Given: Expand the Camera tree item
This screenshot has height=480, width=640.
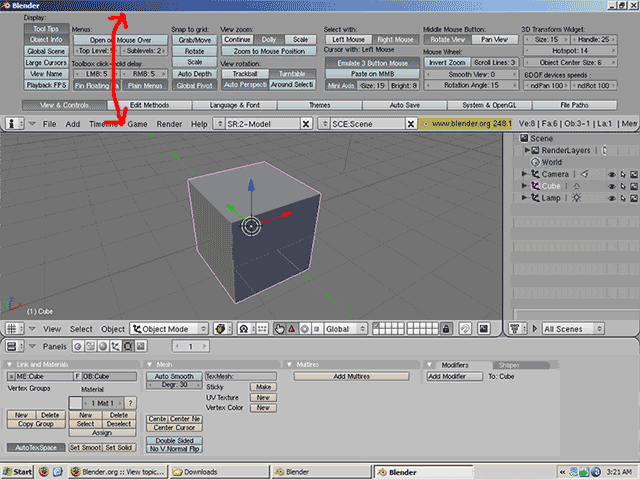Looking at the screenshot, I should [524, 174].
